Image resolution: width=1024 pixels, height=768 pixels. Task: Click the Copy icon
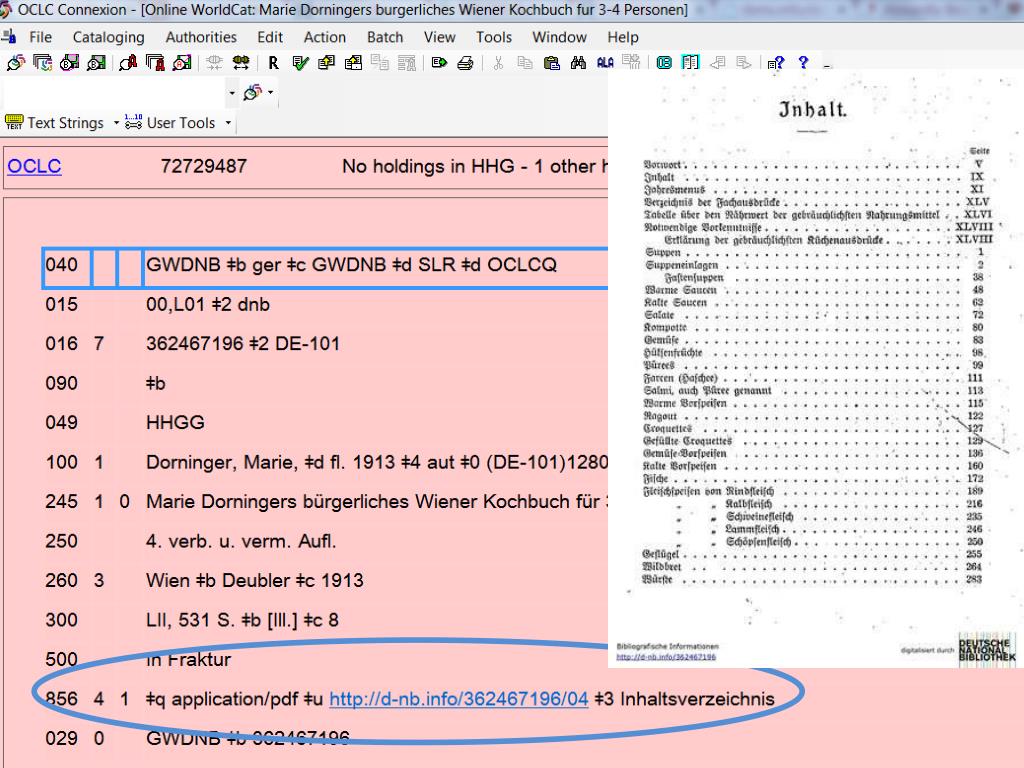click(x=524, y=63)
